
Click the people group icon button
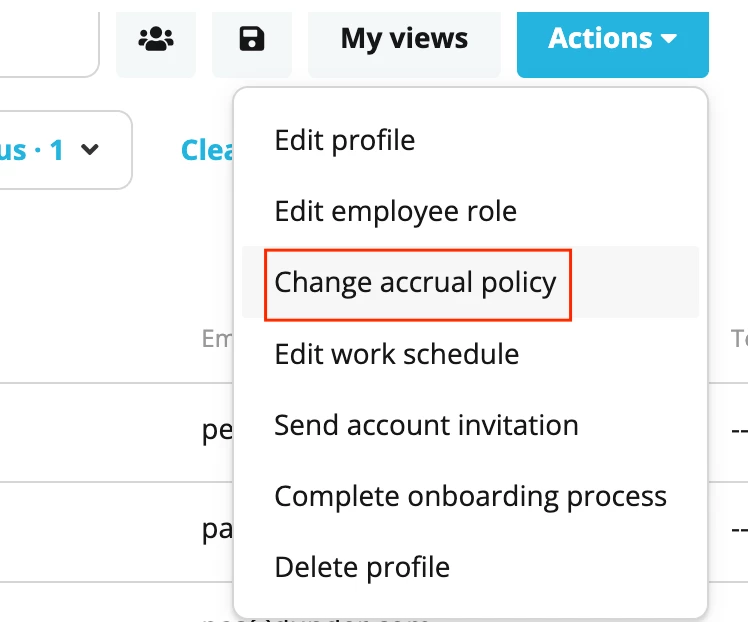(x=156, y=44)
